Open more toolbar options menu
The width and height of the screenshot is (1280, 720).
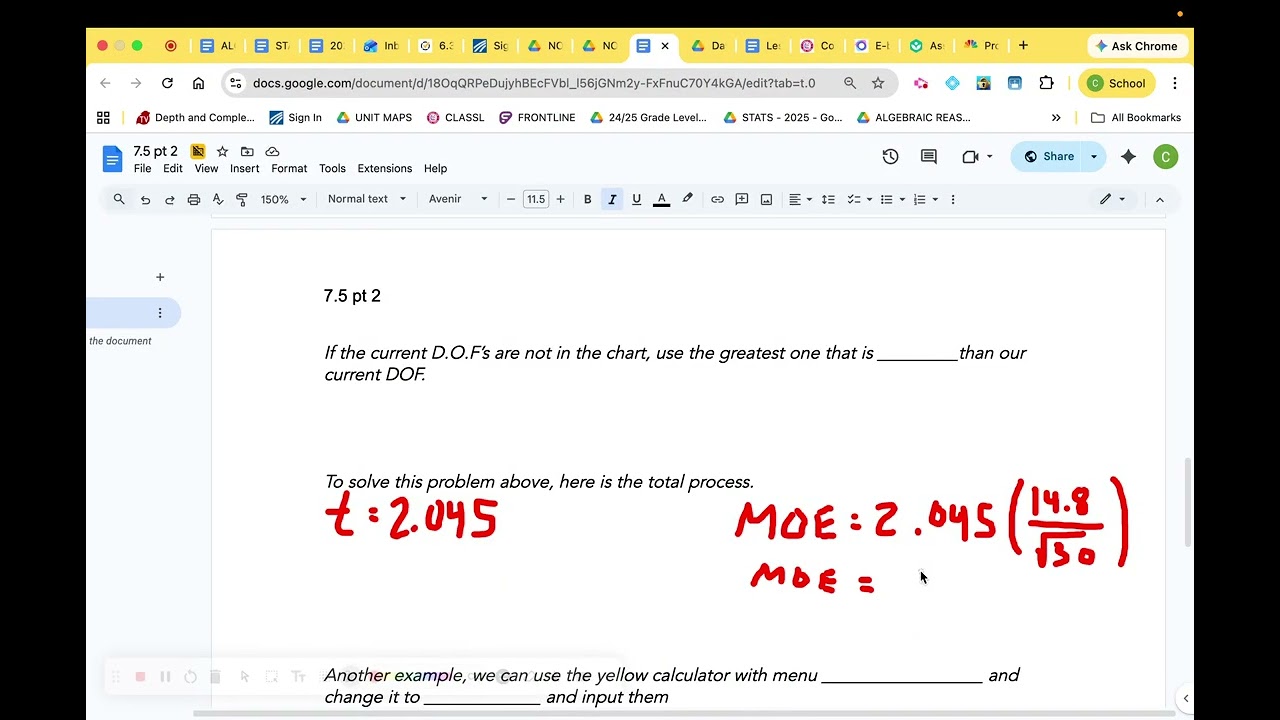(952, 199)
